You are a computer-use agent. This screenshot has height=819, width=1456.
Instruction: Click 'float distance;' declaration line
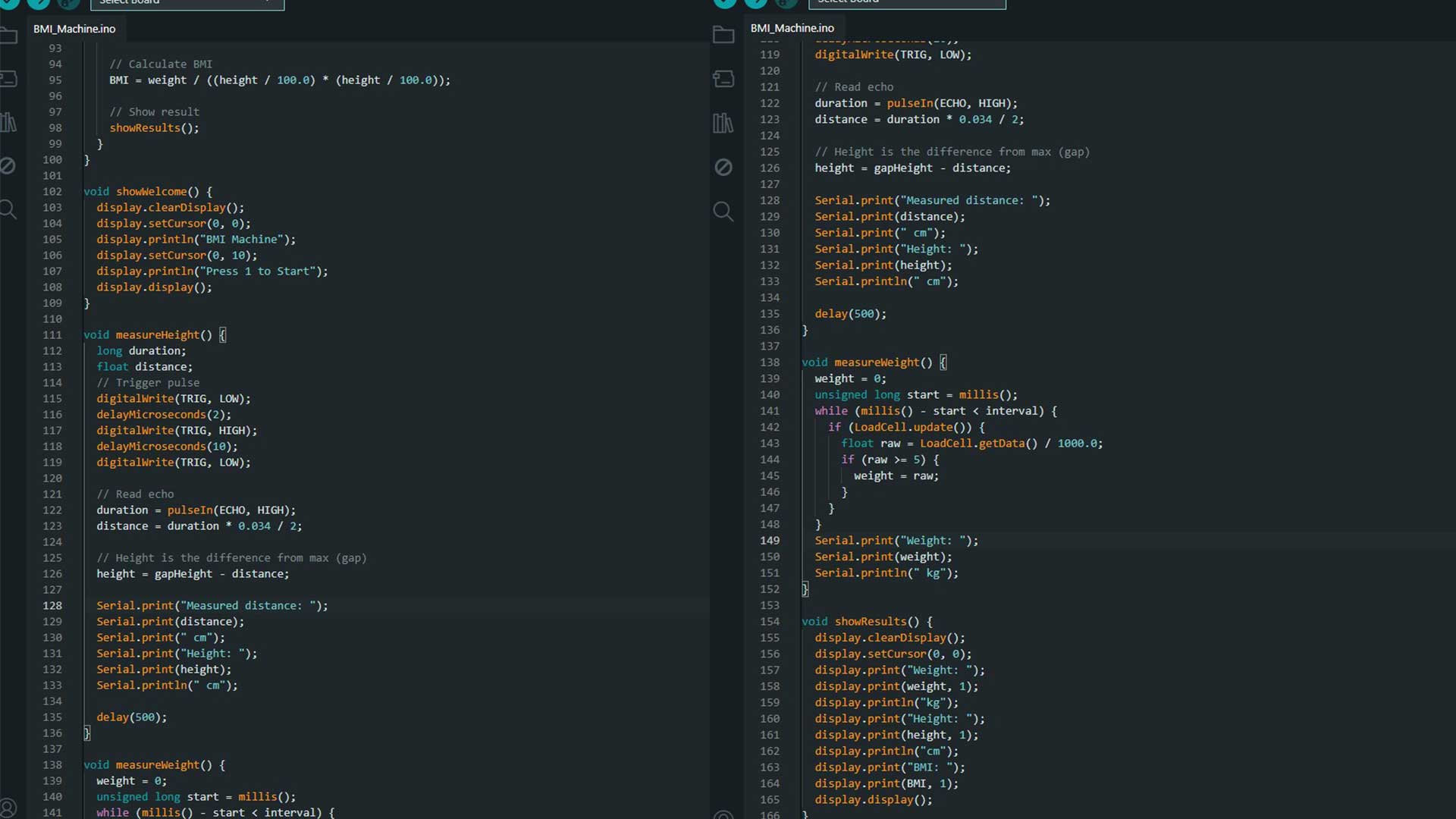(x=145, y=366)
